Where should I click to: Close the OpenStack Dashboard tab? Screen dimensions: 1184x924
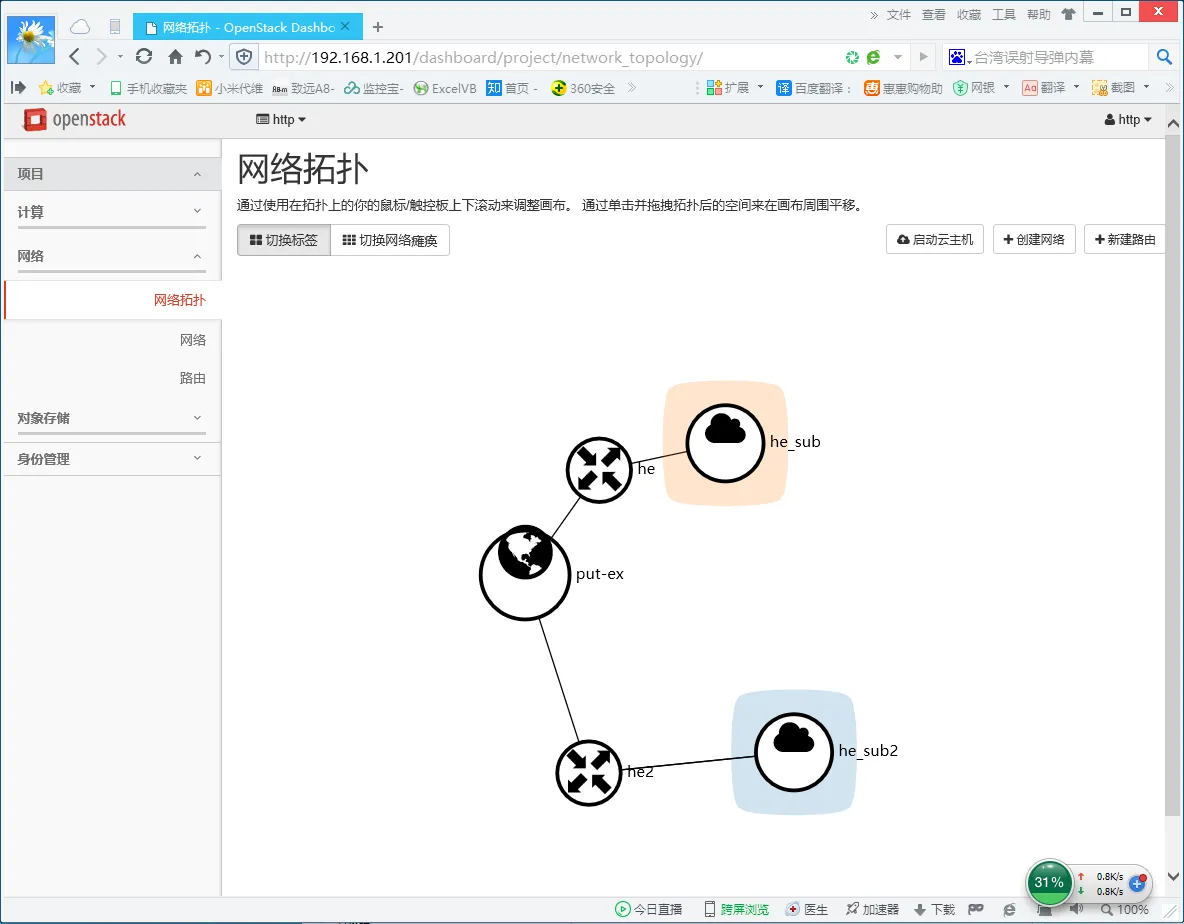tap(345, 26)
